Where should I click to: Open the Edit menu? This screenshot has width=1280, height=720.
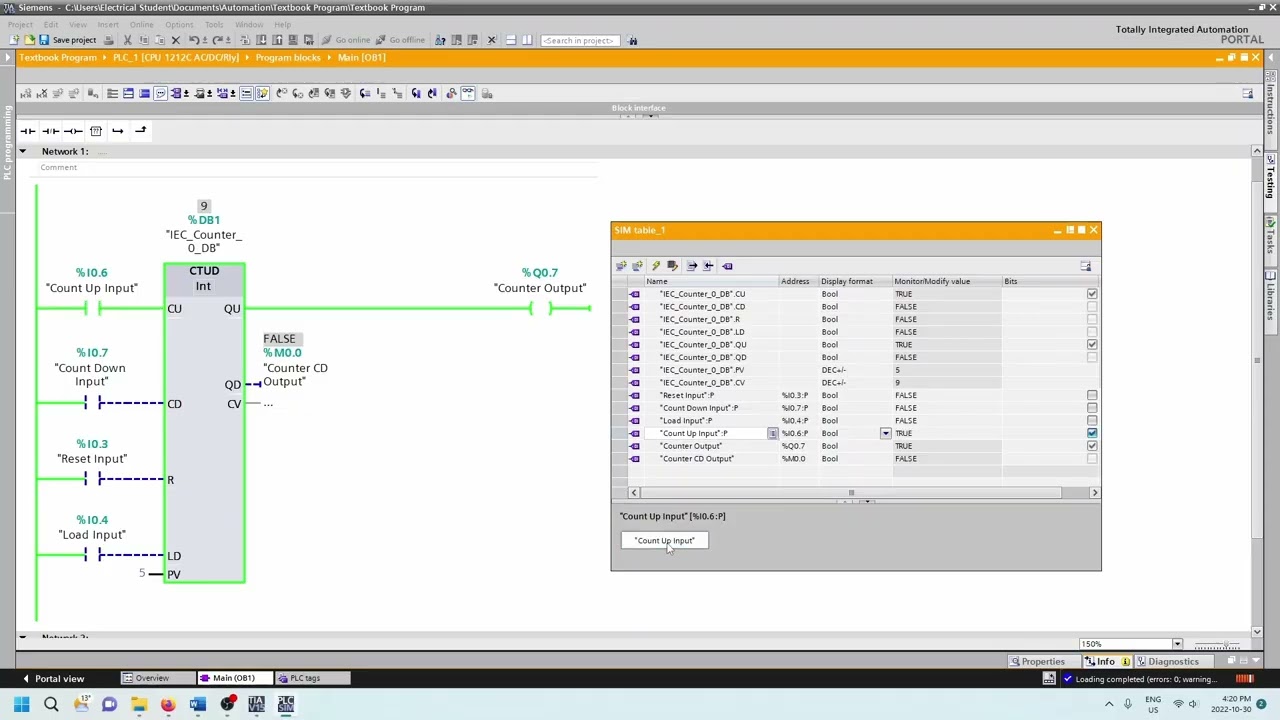(51, 24)
